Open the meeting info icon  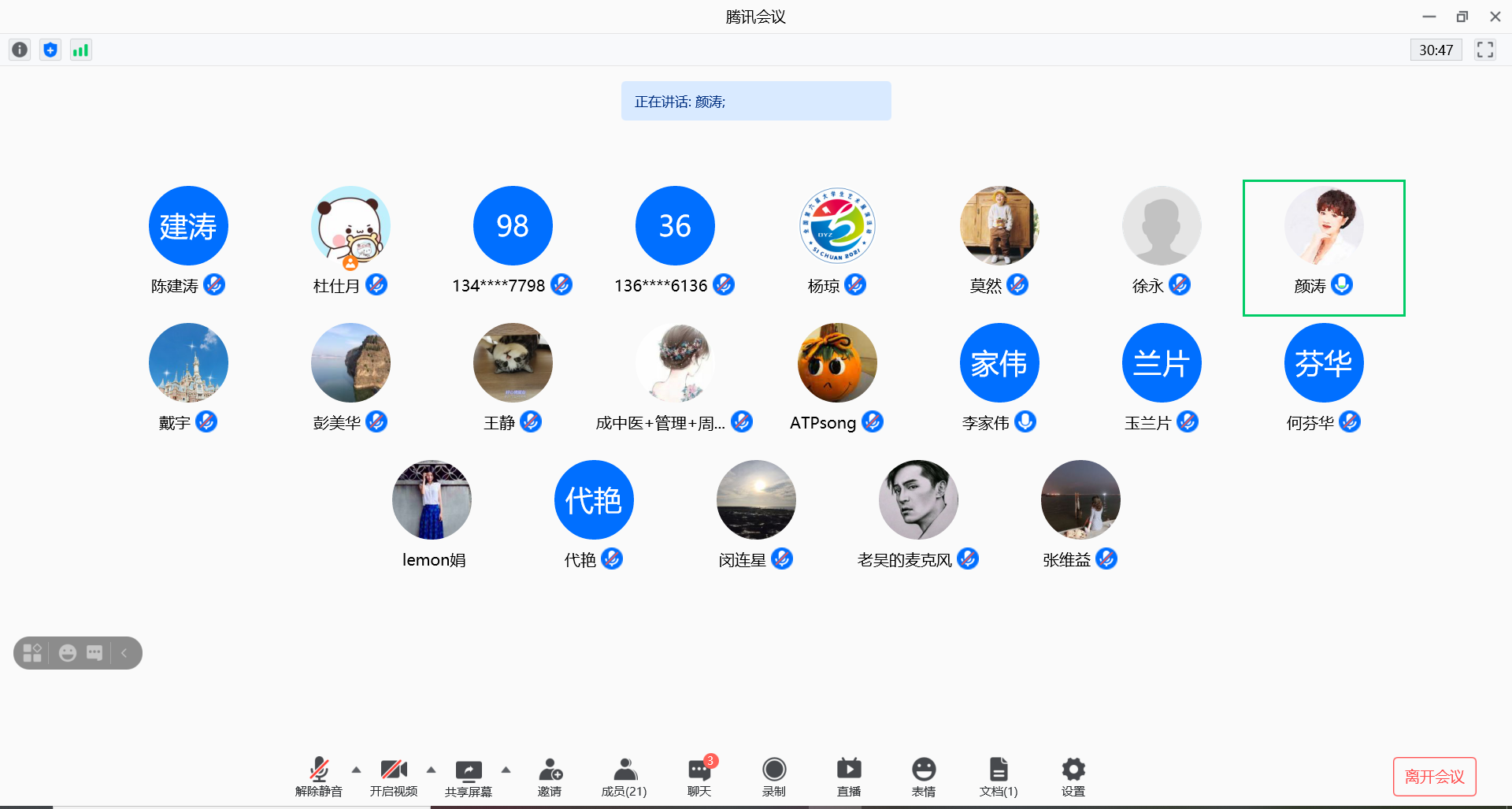coord(20,50)
